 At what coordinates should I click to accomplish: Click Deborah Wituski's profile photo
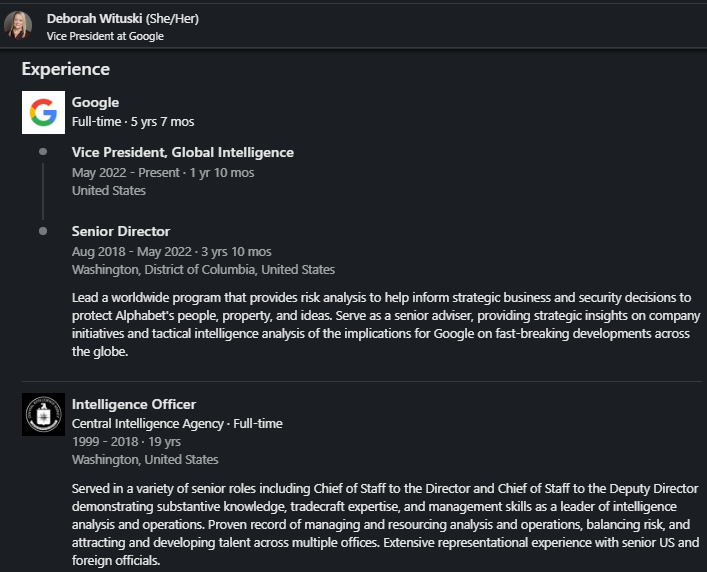18,25
